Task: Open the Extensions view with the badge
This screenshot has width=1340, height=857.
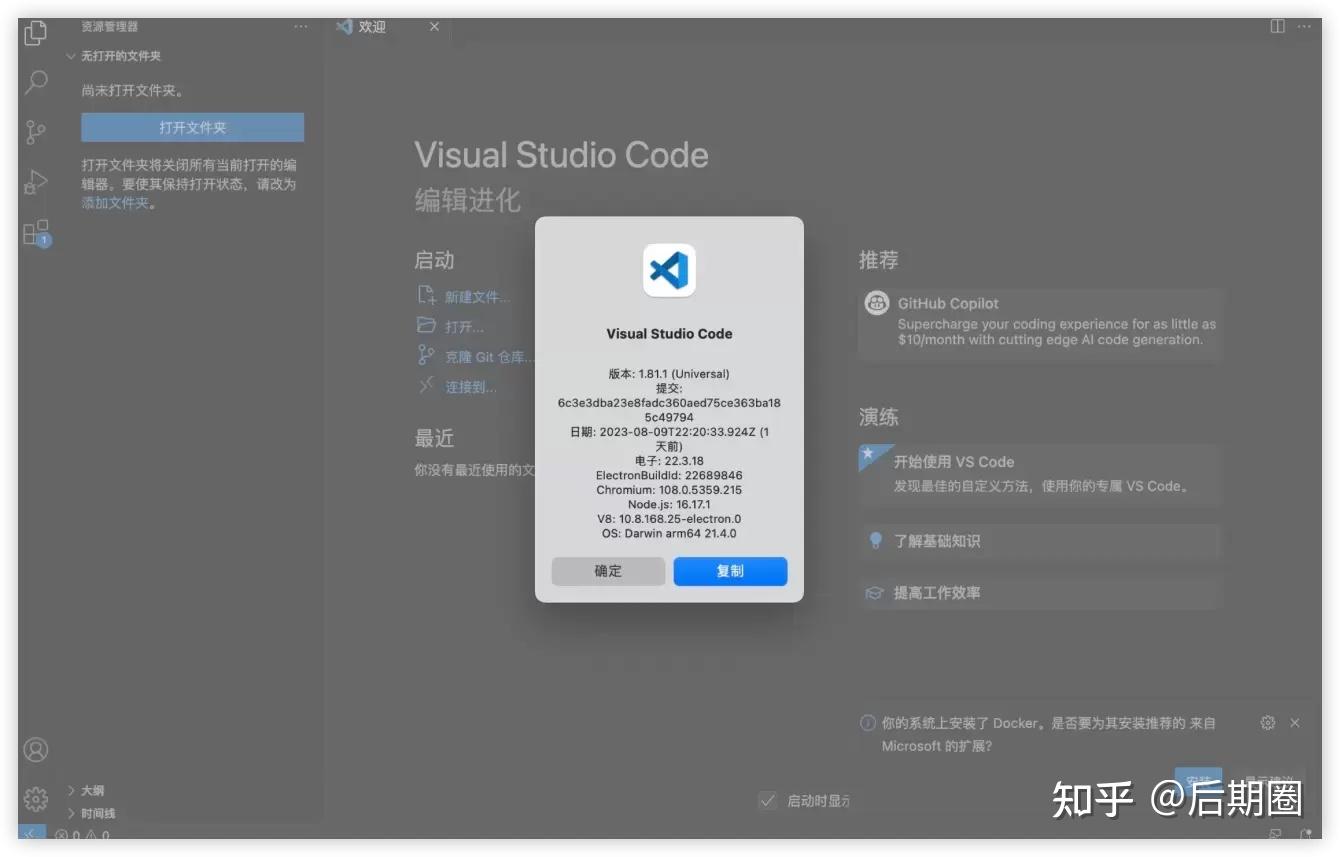Action: [x=36, y=232]
